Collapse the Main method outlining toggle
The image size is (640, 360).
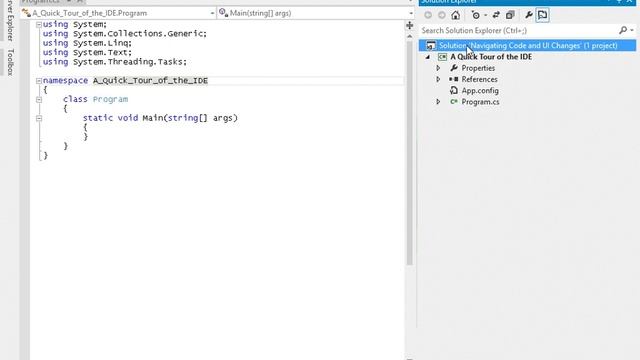click(39, 118)
